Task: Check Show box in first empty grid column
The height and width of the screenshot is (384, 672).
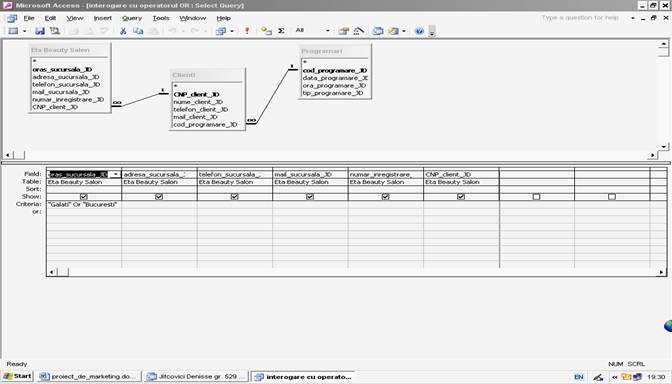Action: pos(536,196)
